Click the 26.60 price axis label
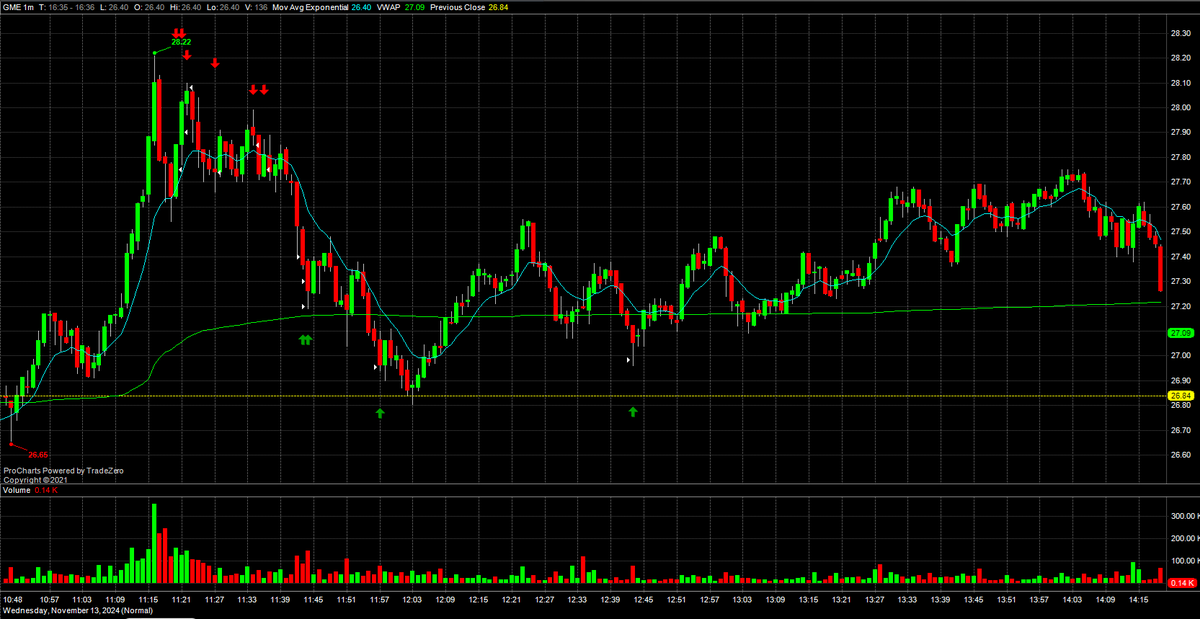Image resolution: width=1200 pixels, height=619 pixels. [x=1180, y=454]
